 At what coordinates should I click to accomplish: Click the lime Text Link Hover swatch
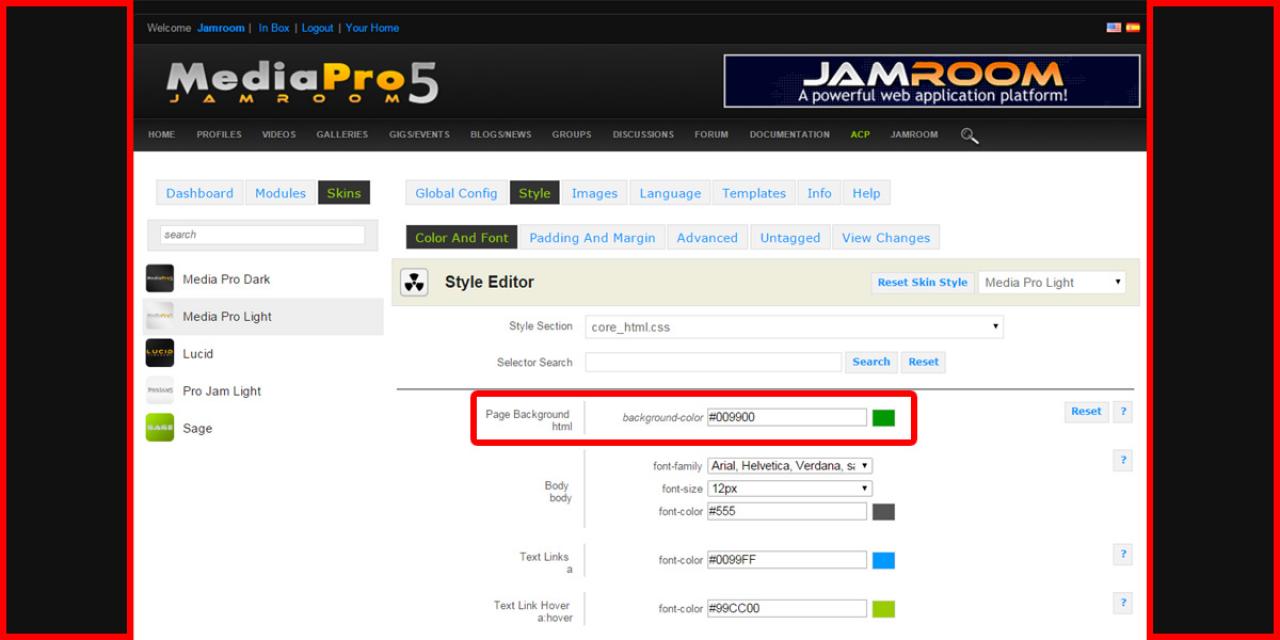click(x=883, y=609)
